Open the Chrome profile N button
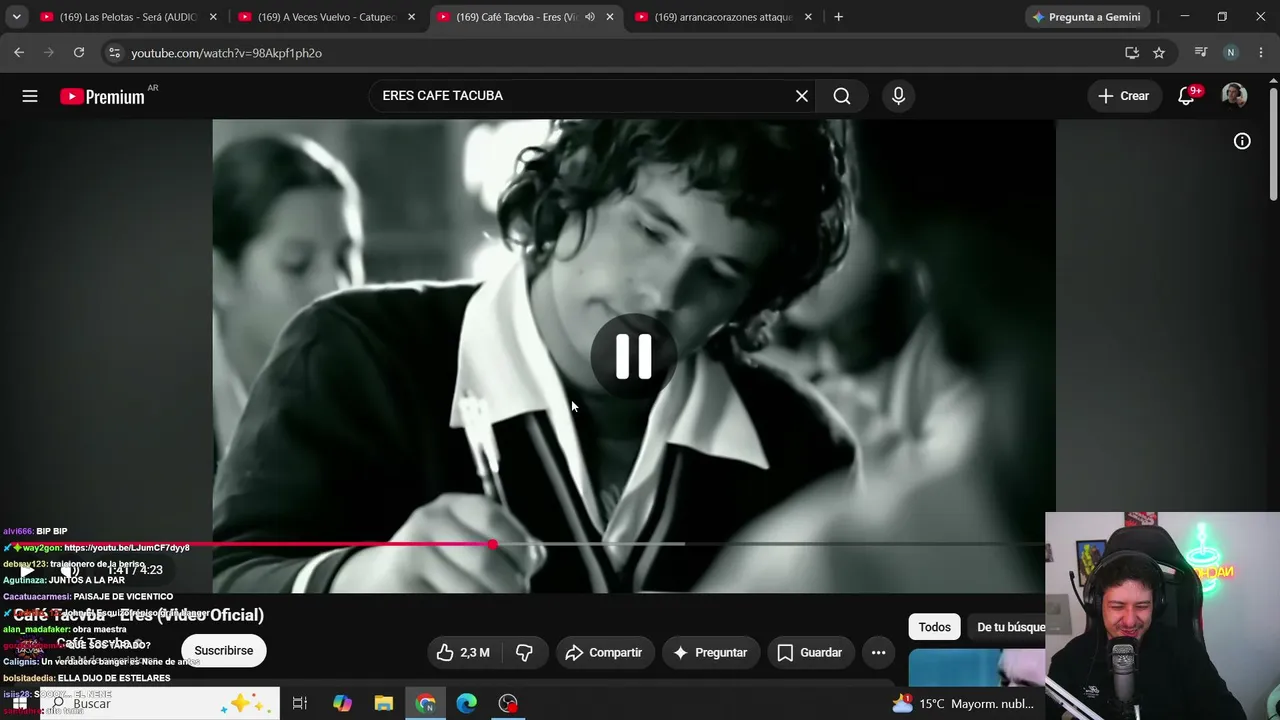 (1231, 53)
